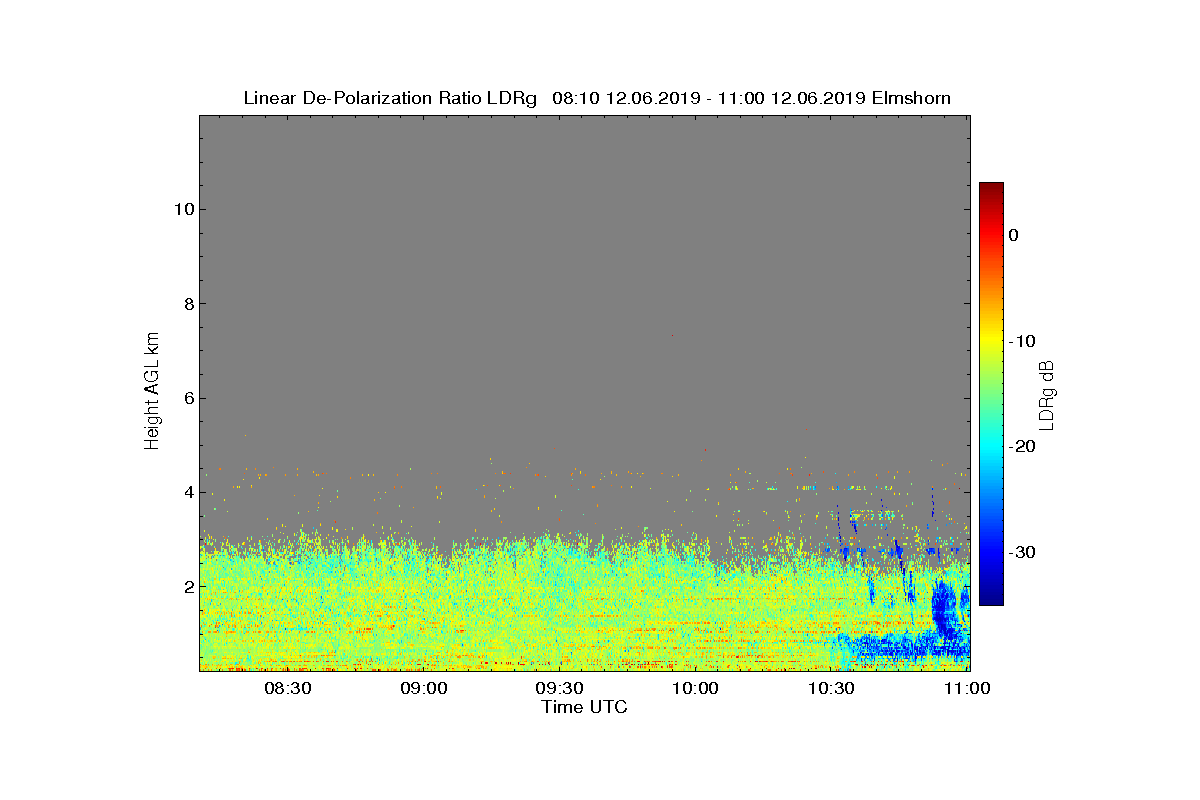1200x800 pixels.
Task: Click the 10:30 time axis label
Action: tap(832, 688)
